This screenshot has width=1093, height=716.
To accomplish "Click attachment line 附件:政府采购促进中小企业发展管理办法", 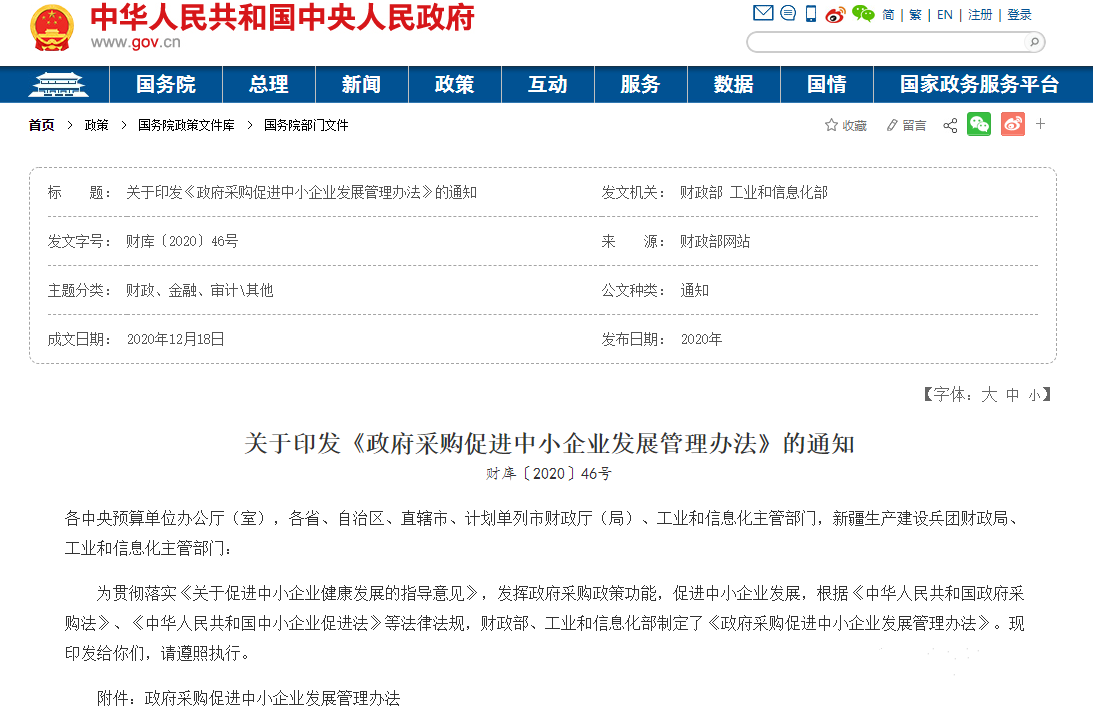I will pos(249,699).
